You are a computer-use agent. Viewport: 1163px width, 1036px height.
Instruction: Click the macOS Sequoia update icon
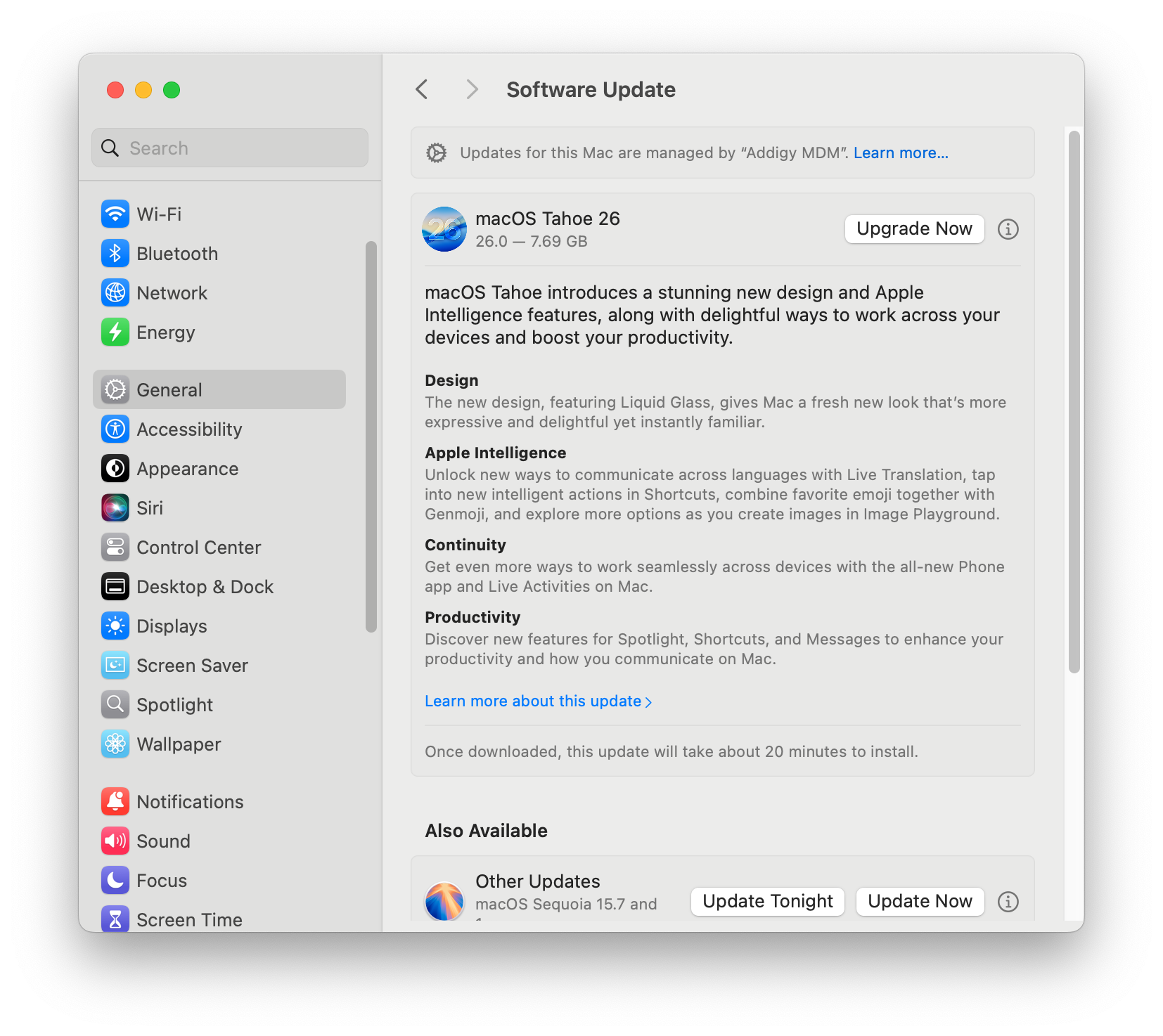point(444,901)
